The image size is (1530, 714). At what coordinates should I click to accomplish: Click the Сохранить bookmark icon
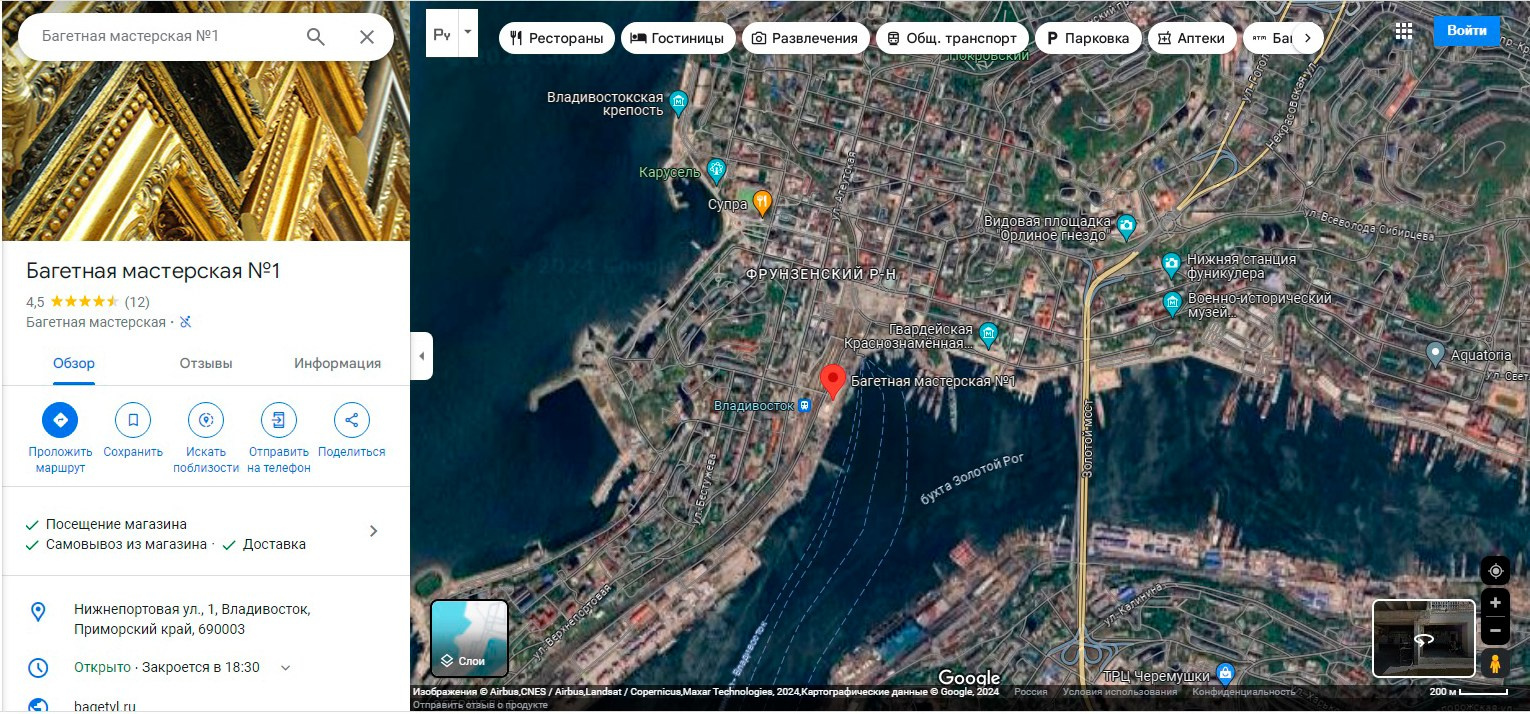pos(133,420)
